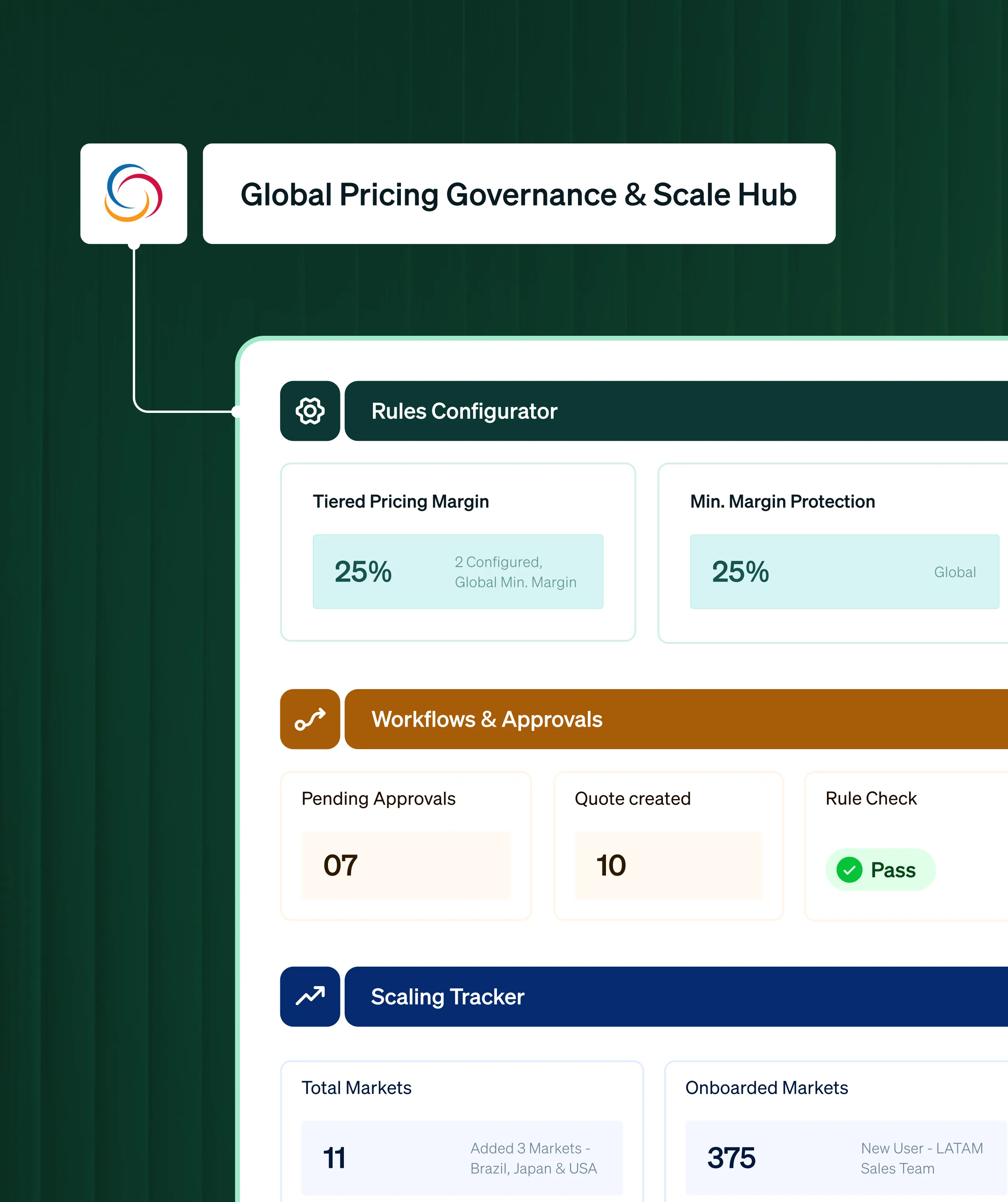Click the Global label in margin protection
Screen dimensions: 1008x1202
tap(954, 572)
